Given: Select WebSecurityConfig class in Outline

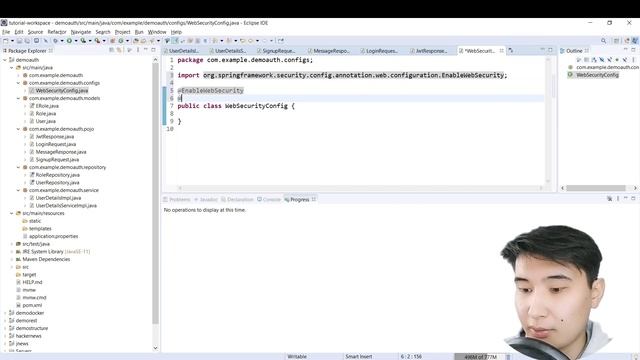Looking at the screenshot, I should [597, 75].
